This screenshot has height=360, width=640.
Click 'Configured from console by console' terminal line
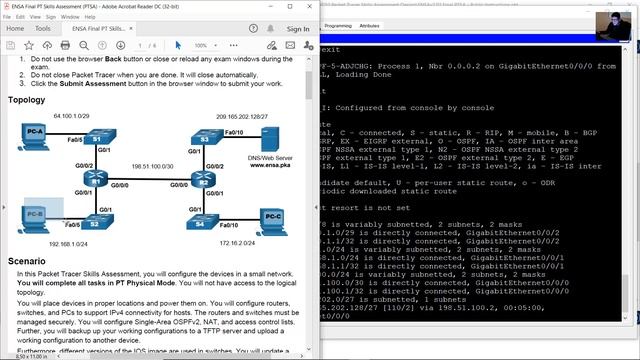tap(415, 108)
